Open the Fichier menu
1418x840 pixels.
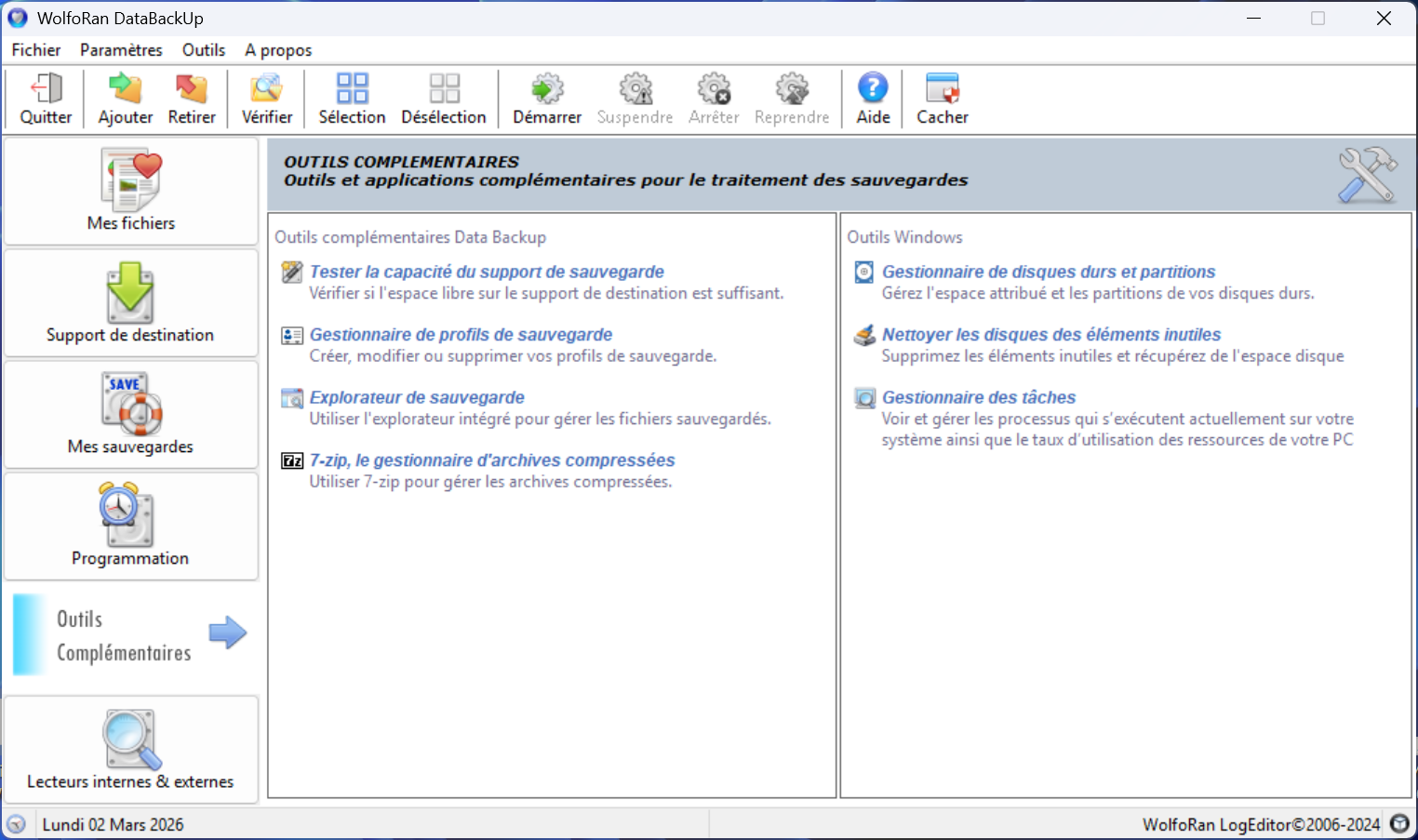36,50
